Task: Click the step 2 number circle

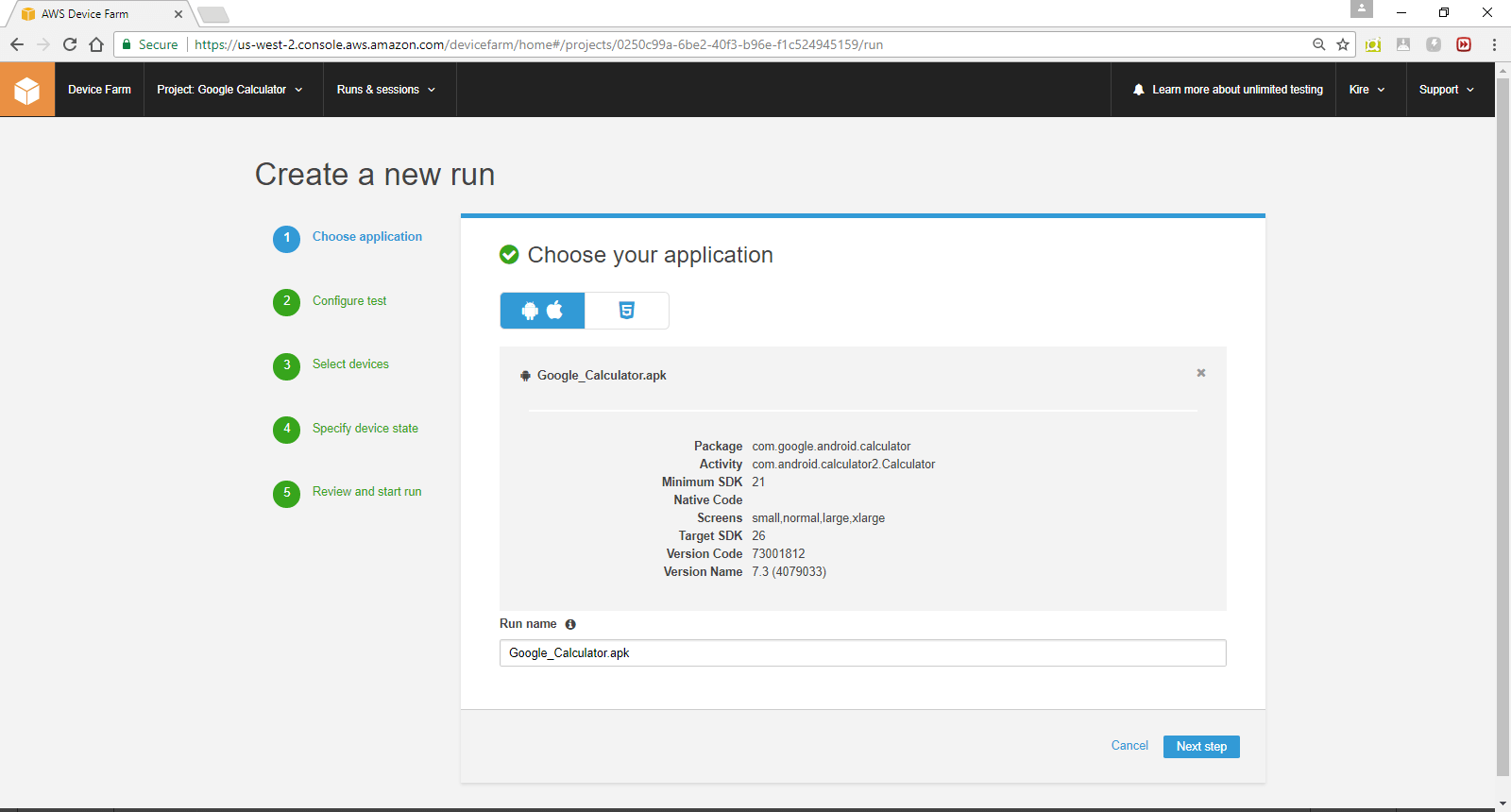Action: pos(287,302)
